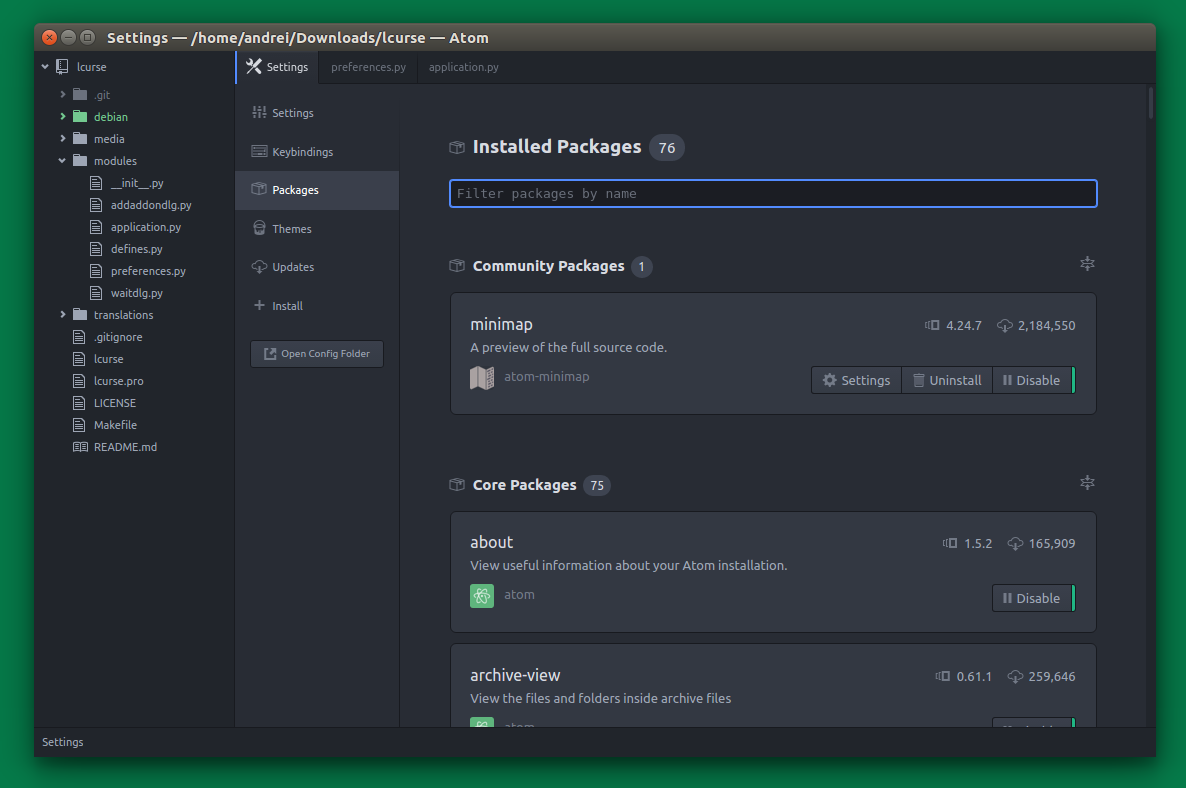Click the Settings tab tools icon
The image size is (1186, 788).
[x=254, y=67]
